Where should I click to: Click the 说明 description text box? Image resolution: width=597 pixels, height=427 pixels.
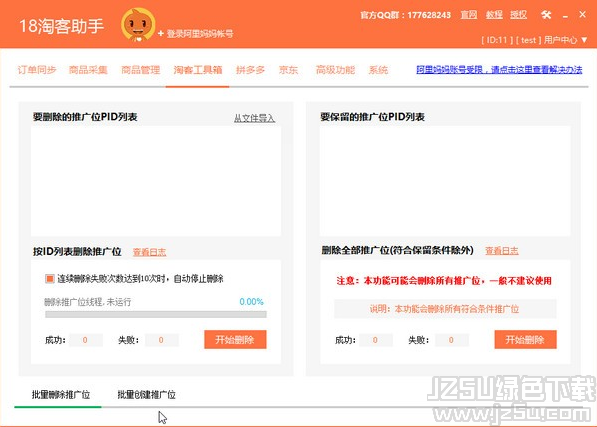[445, 309]
